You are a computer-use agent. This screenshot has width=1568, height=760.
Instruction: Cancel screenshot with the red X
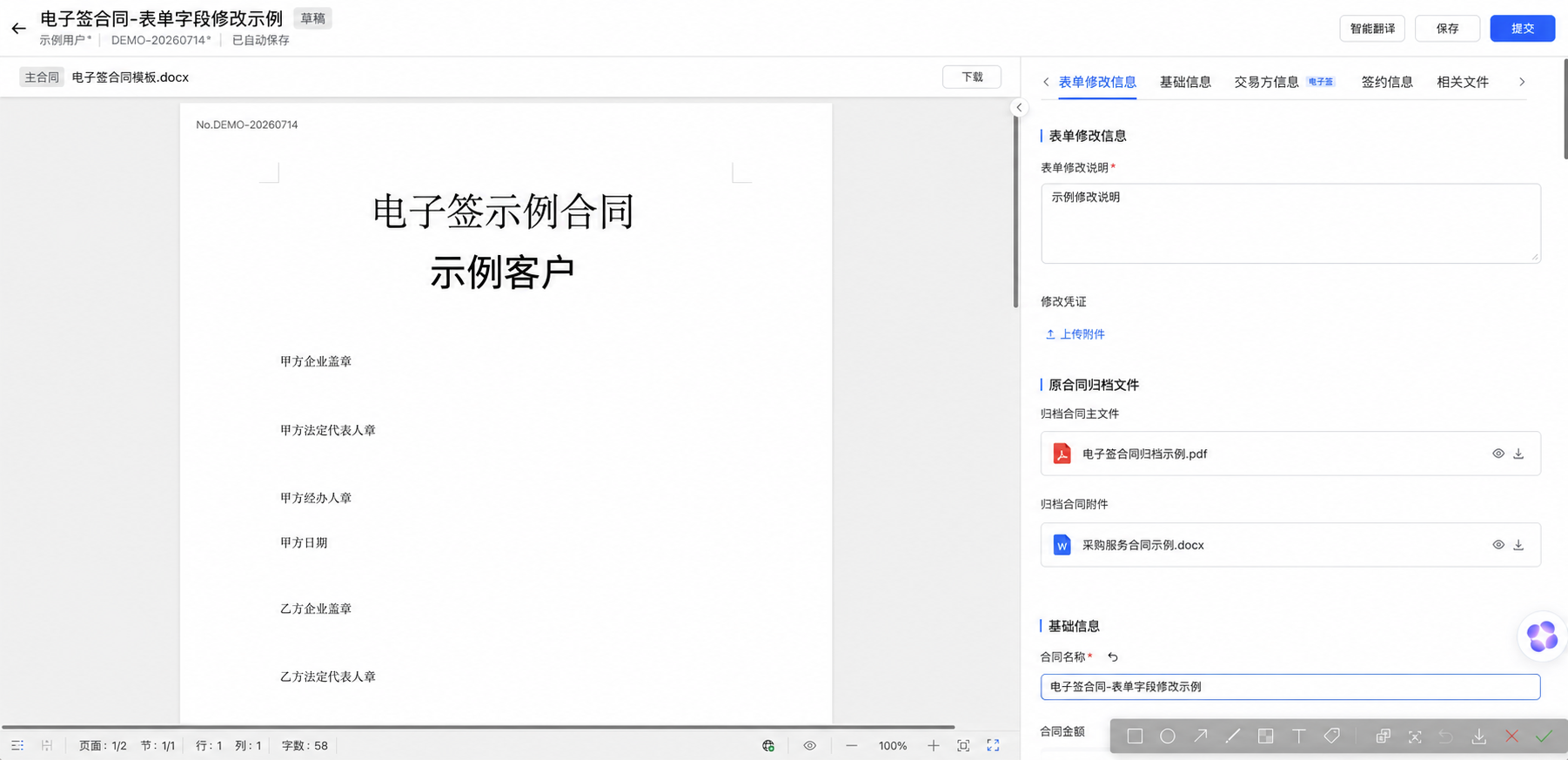[x=1511, y=736]
